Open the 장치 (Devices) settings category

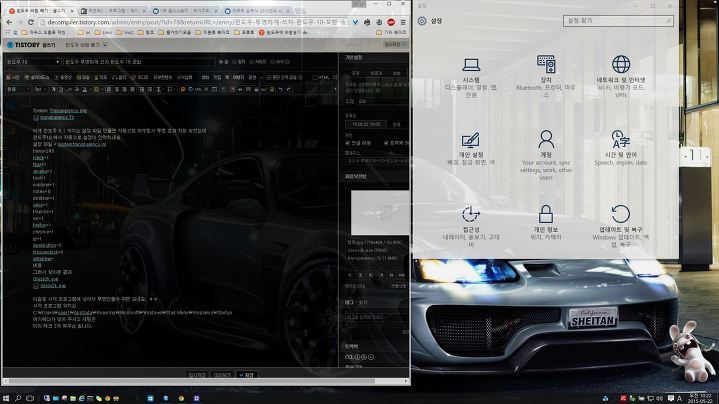pos(546,76)
